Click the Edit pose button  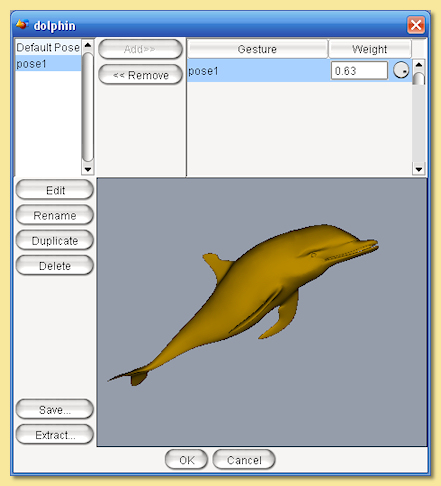[55, 190]
